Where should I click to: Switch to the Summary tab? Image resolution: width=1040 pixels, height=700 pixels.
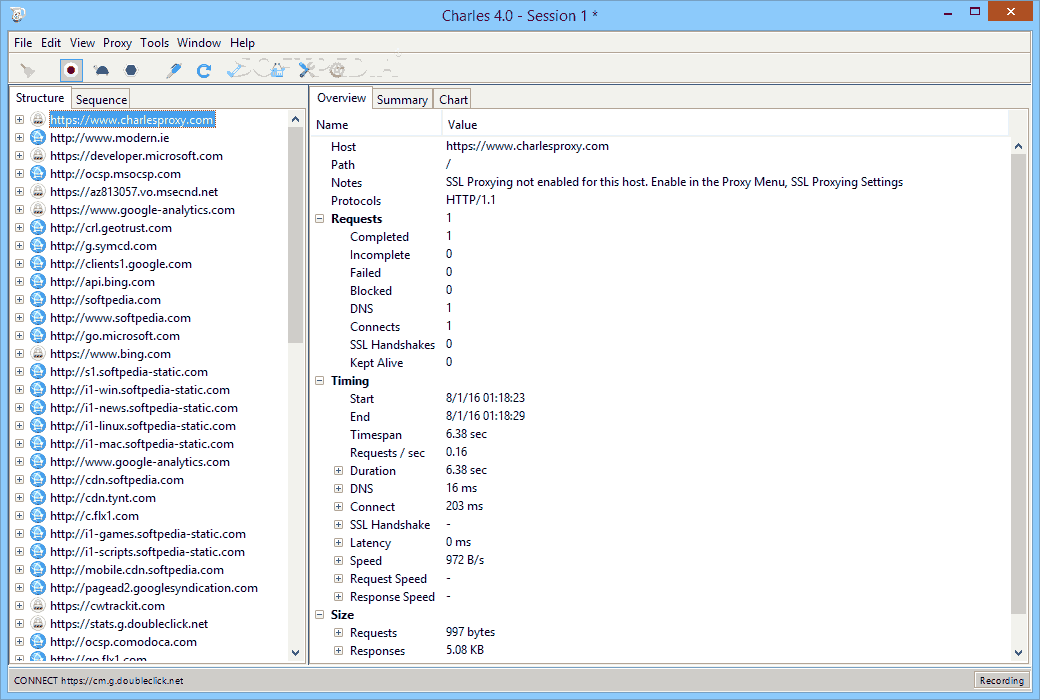[x=402, y=99]
